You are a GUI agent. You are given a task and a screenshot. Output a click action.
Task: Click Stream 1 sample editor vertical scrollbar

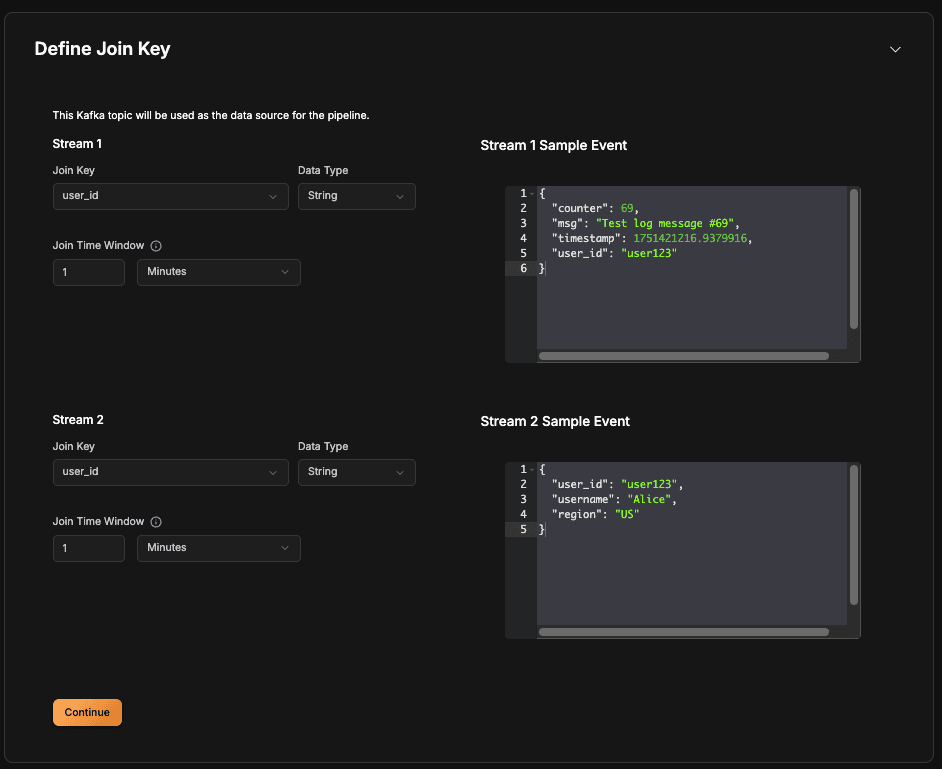854,259
